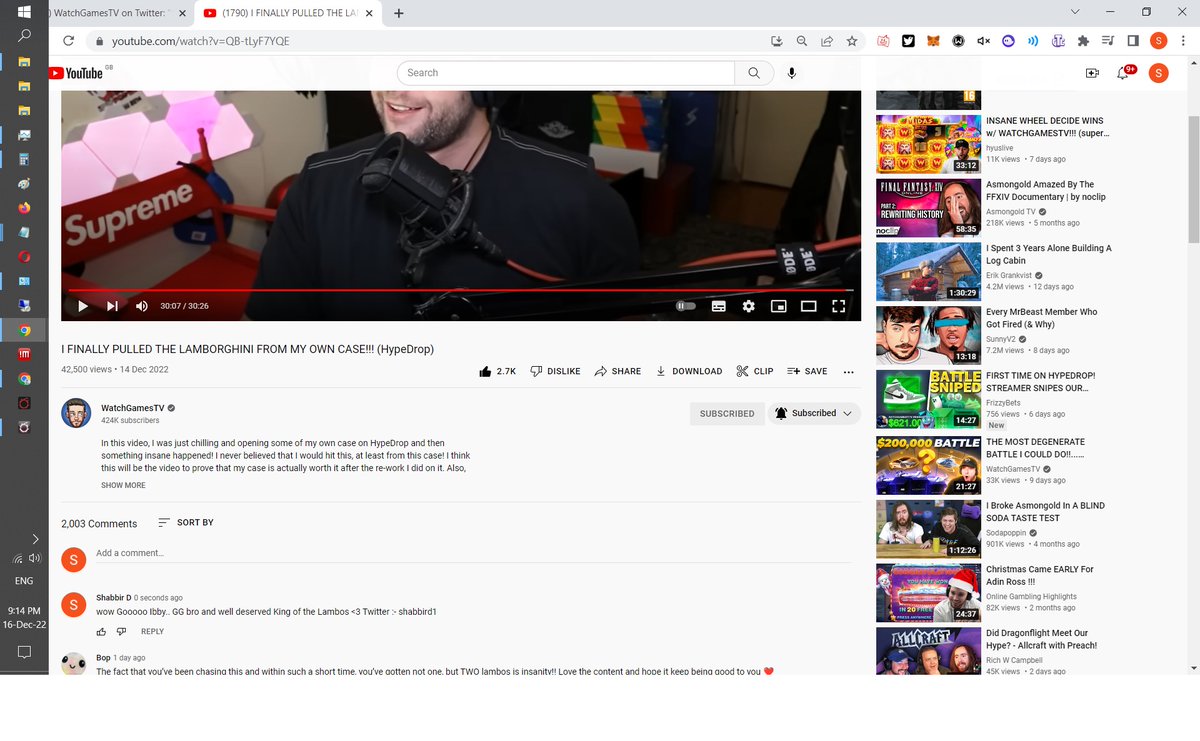Launch Firefox from the taskbar
The width and height of the screenshot is (1200, 741).
pyautogui.click(x=24, y=208)
